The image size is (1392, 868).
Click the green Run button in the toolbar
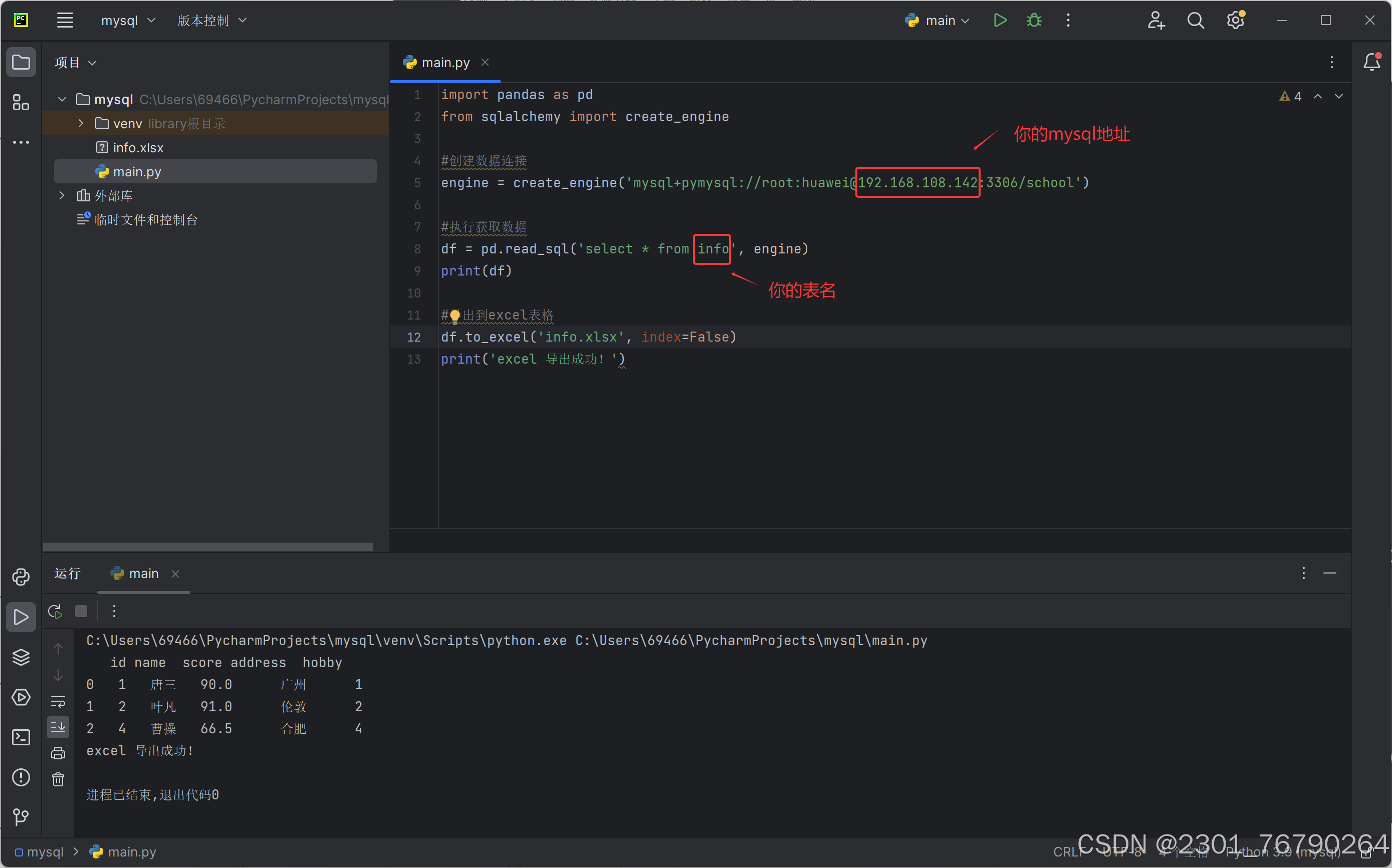(1000, 21)
